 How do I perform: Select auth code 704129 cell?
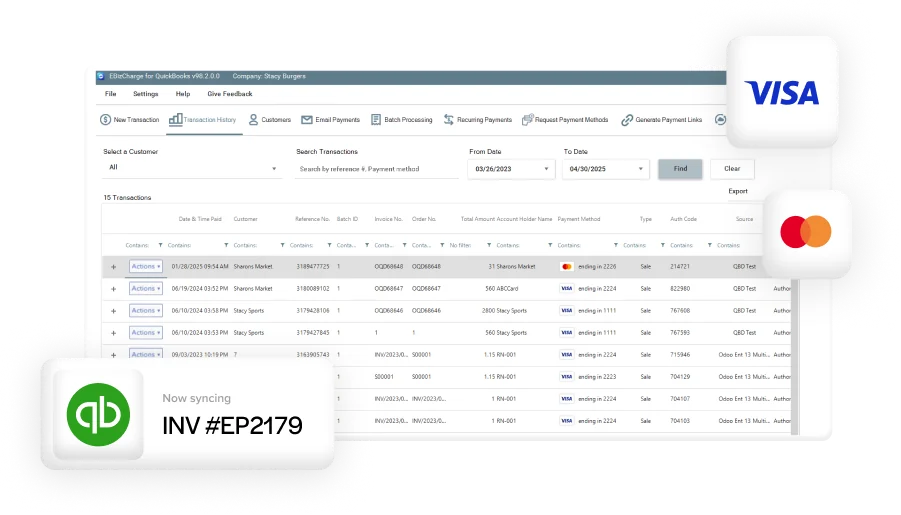pos(680,376)
